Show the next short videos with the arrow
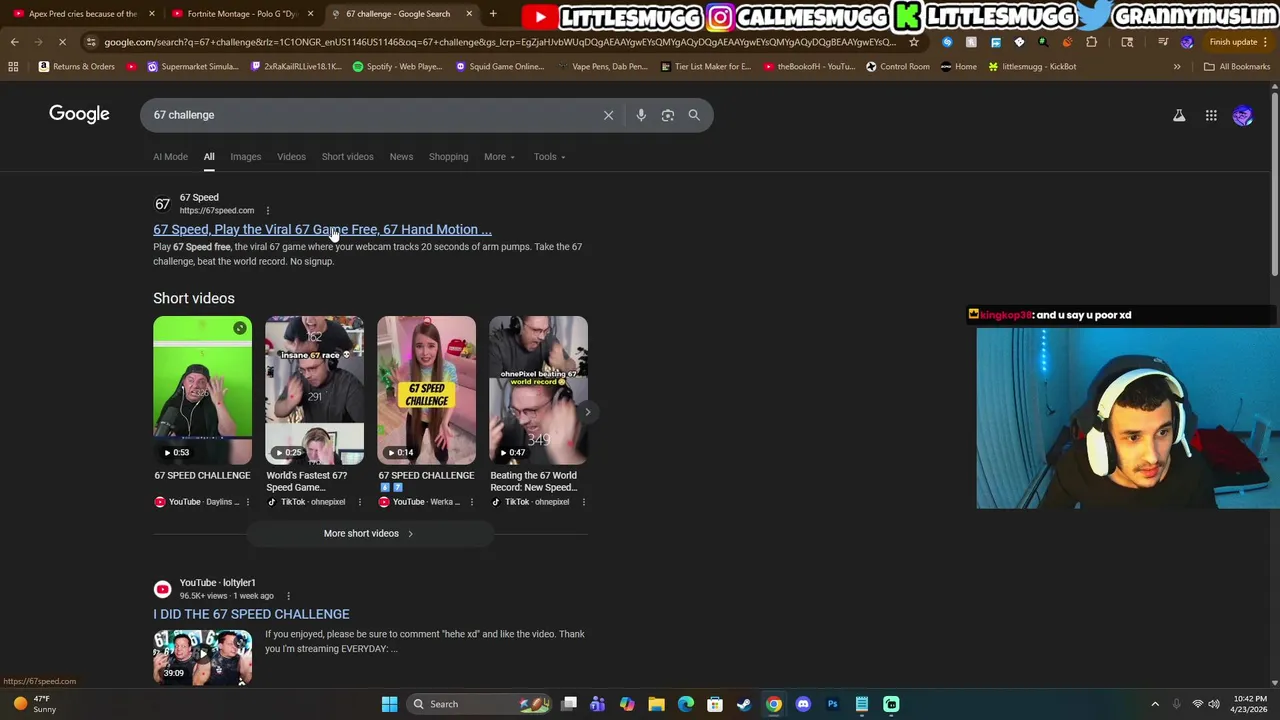This screenshot has height=720, width=1280. [x=587, y=412]
